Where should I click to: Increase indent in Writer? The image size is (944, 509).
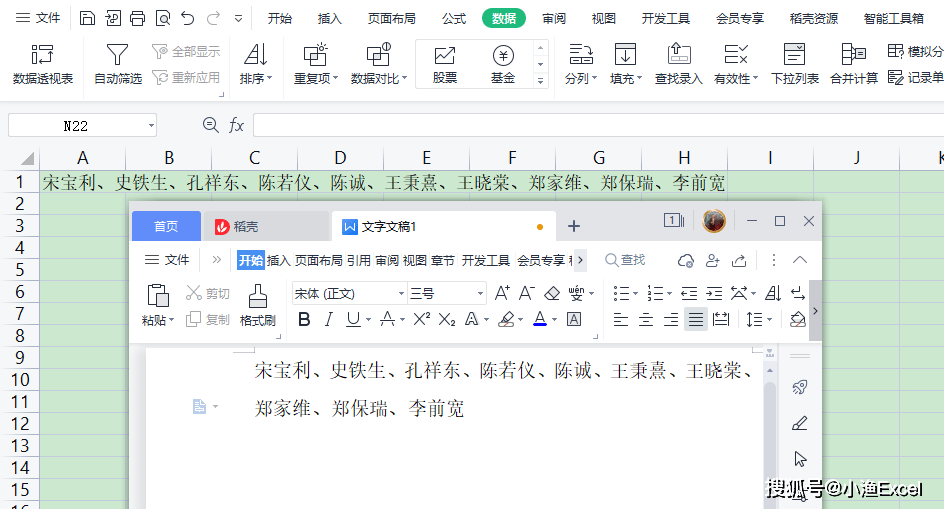(x=714, y=293)
